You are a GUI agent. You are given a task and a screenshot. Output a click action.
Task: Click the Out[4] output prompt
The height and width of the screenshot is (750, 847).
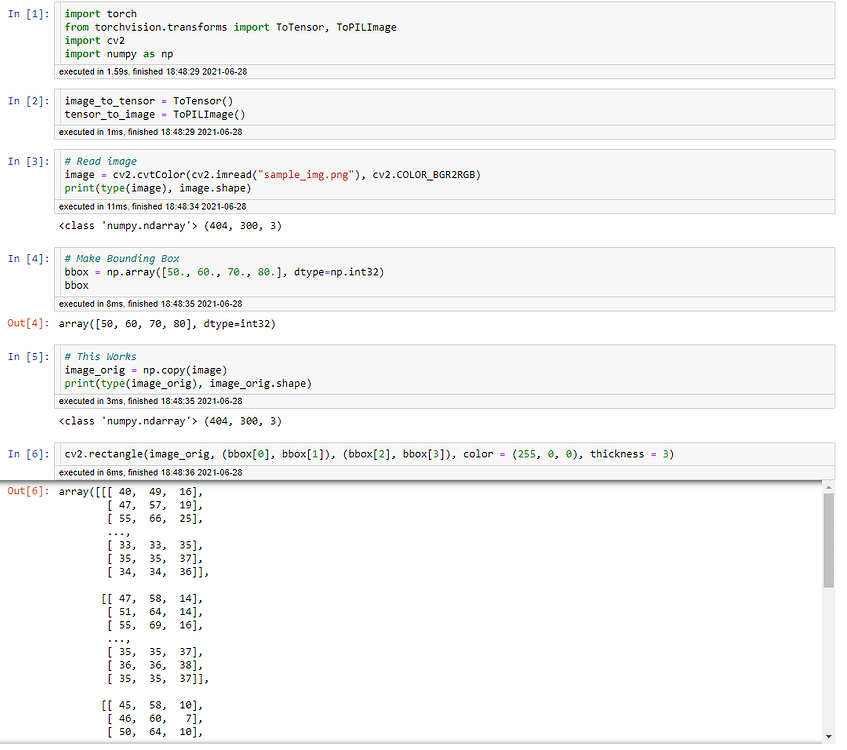28,323
